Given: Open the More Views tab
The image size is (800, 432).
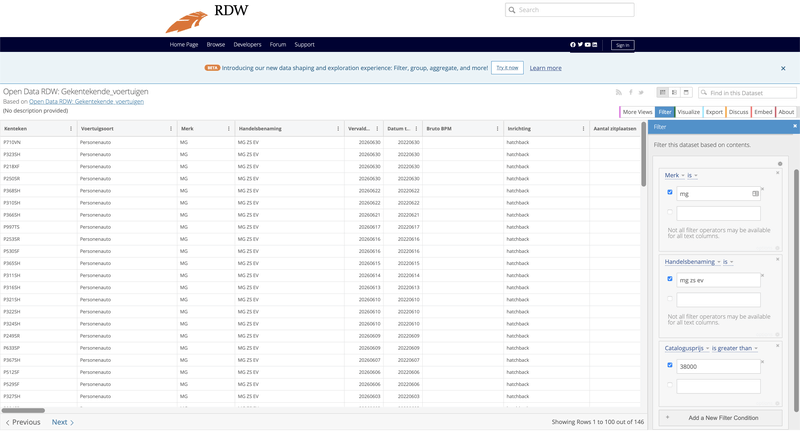Looking at the screenshot, I should (x=637, y=112).
